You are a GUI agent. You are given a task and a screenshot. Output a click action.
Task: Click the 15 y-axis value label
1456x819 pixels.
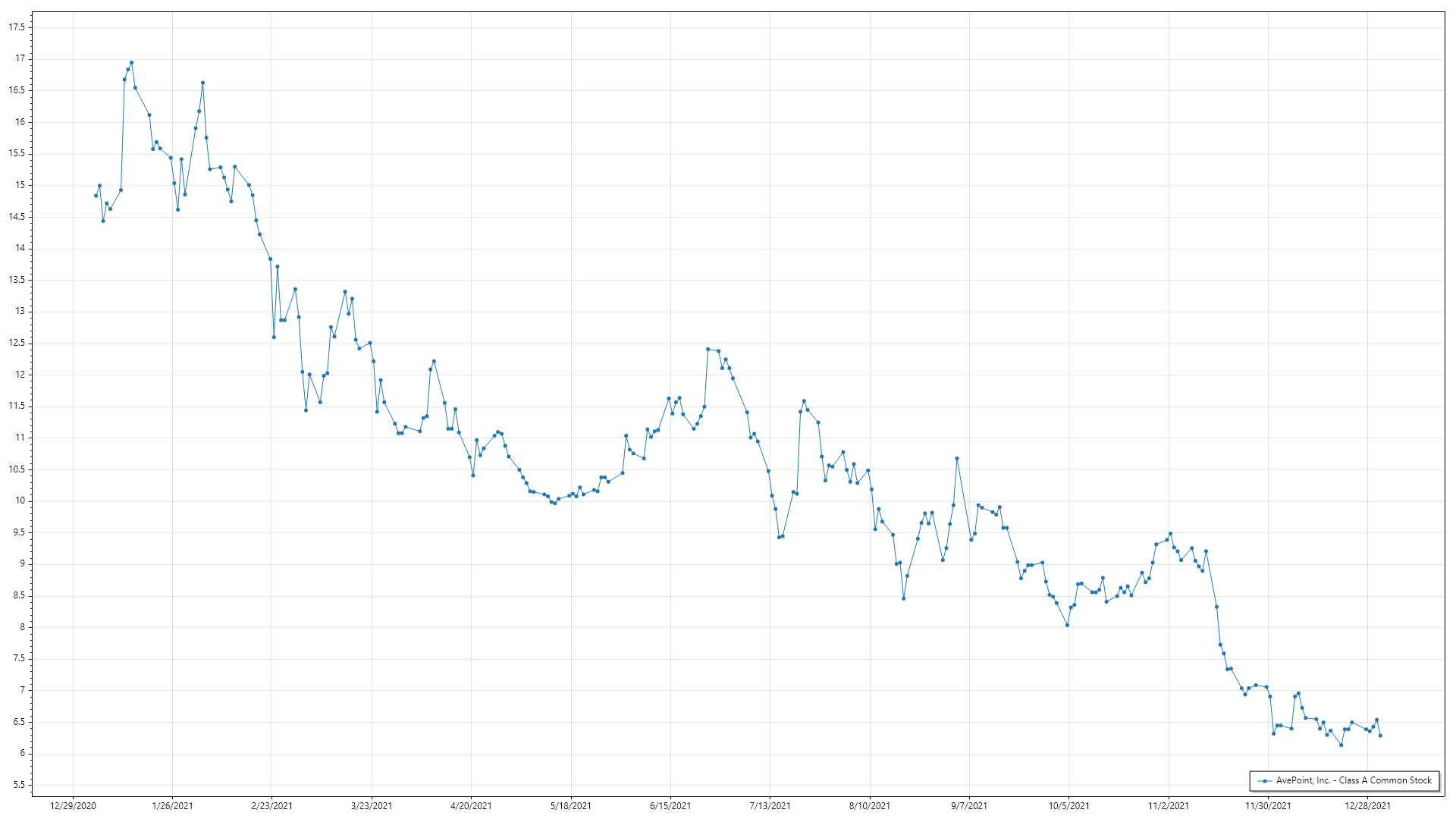click(20, 185)
